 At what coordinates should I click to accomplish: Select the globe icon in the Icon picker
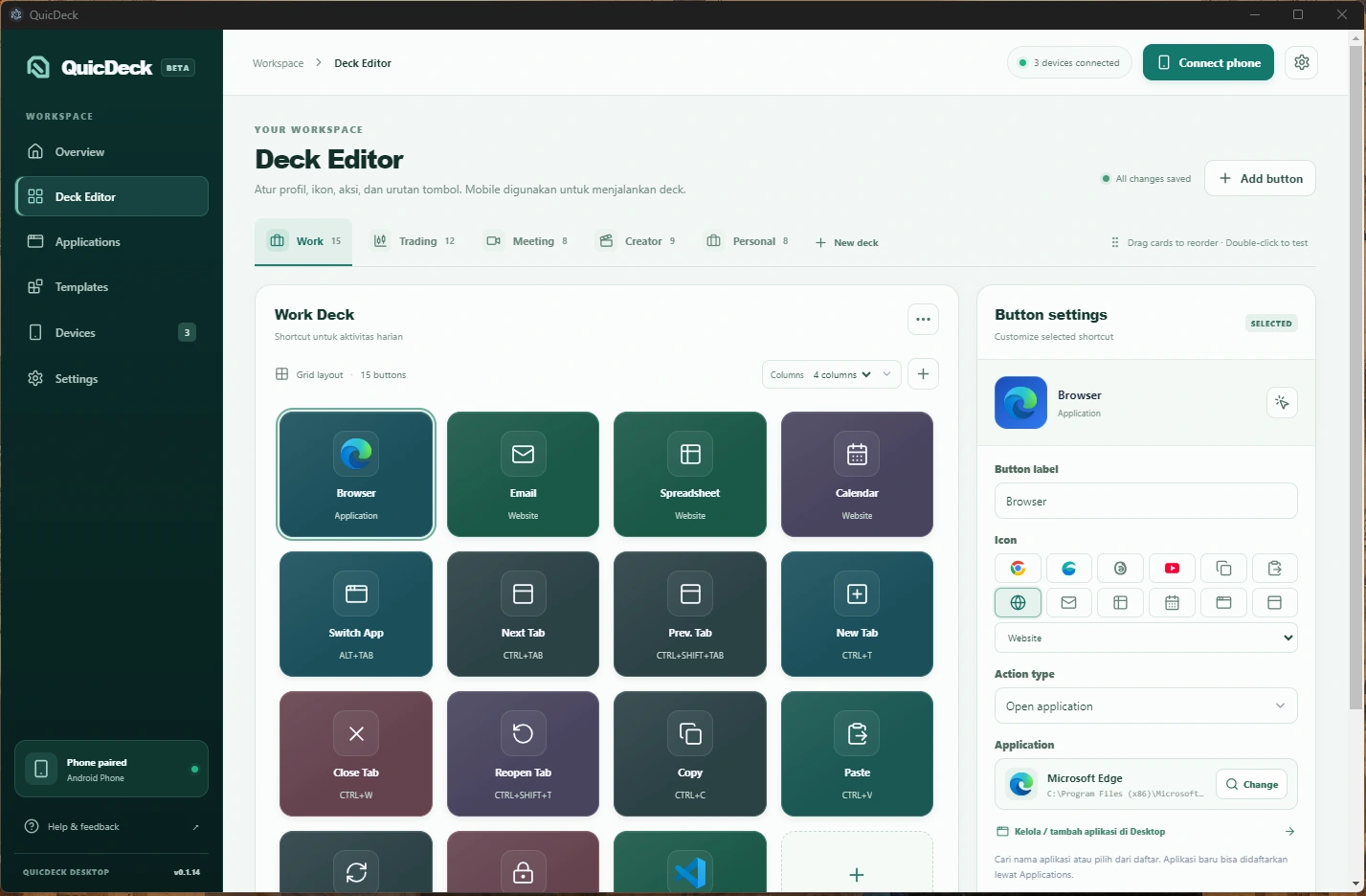click(x=1018, y=603)
